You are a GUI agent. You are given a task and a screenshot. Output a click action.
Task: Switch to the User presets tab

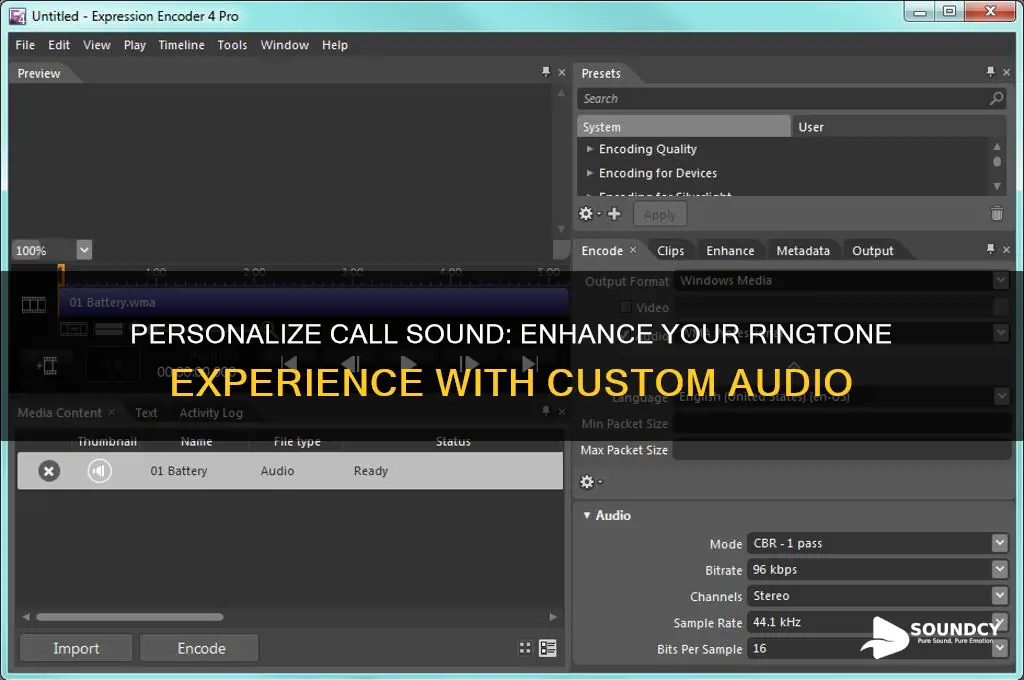tap(898, 127)
